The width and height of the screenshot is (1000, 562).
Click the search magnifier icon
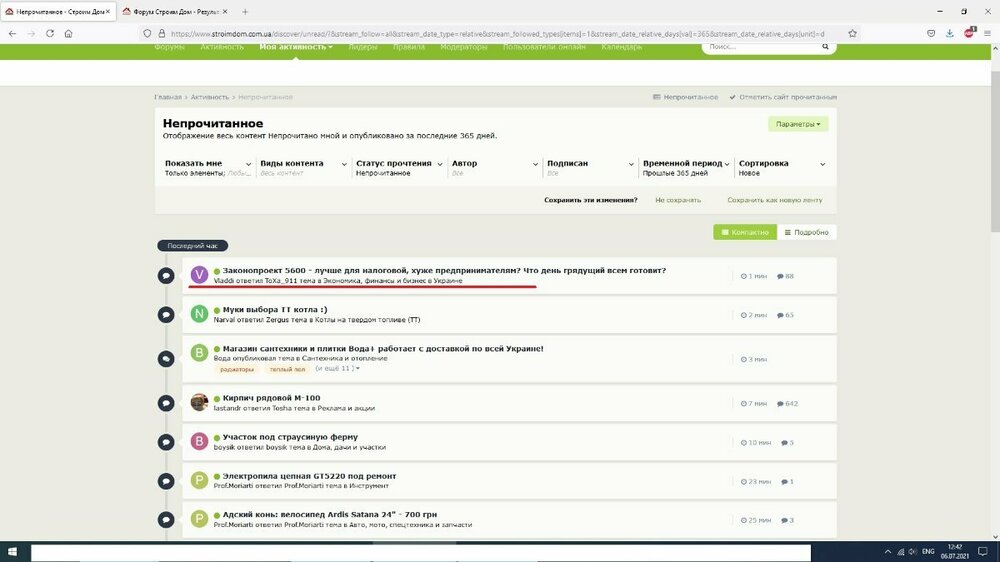point(825,47)
